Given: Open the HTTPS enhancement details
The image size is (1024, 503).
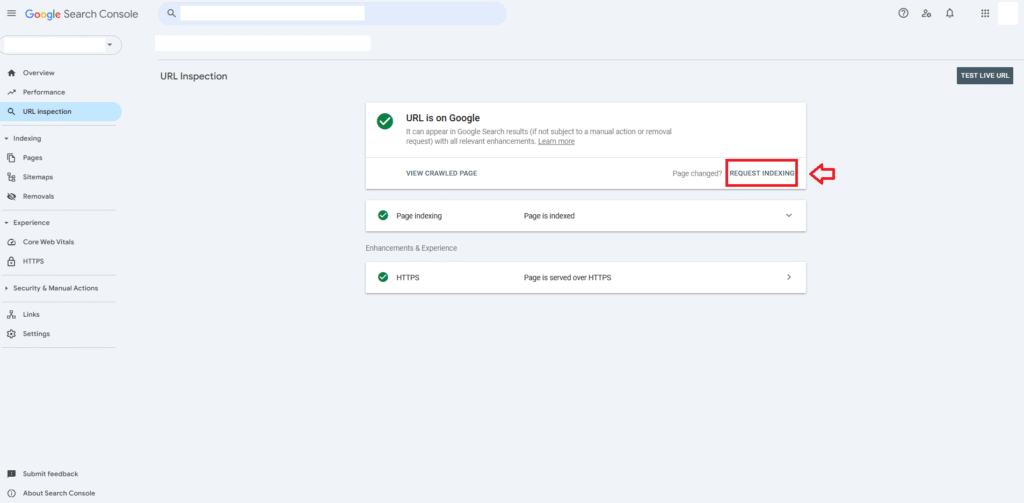Looking at the screenshot, I should (788, 277).
